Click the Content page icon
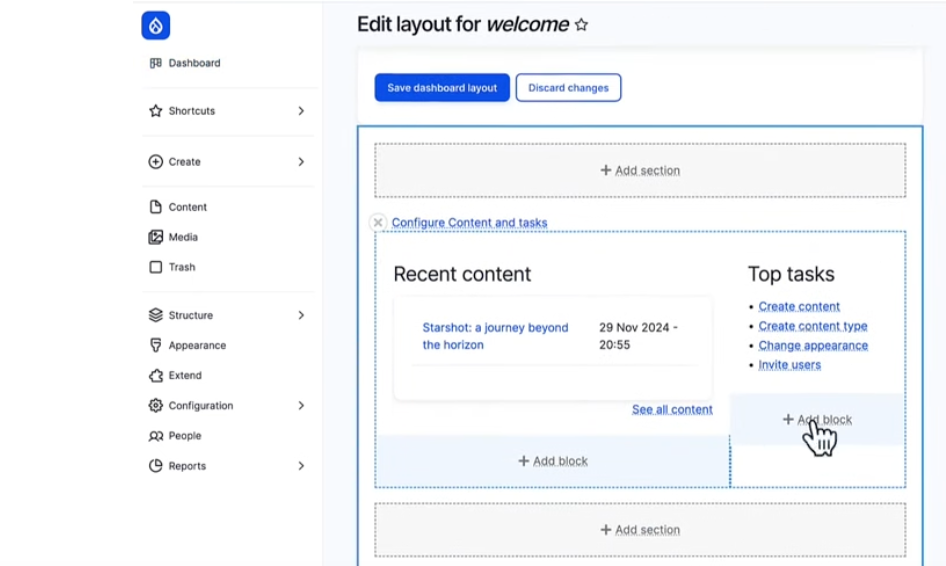This screenshot has height=566, width=946. click(x=156, y=207)
